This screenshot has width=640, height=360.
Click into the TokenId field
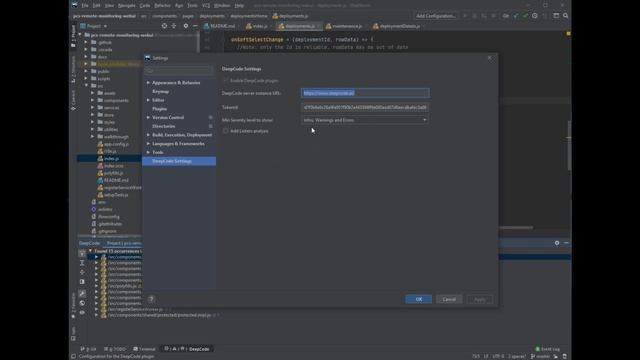(x=365, y=107)
